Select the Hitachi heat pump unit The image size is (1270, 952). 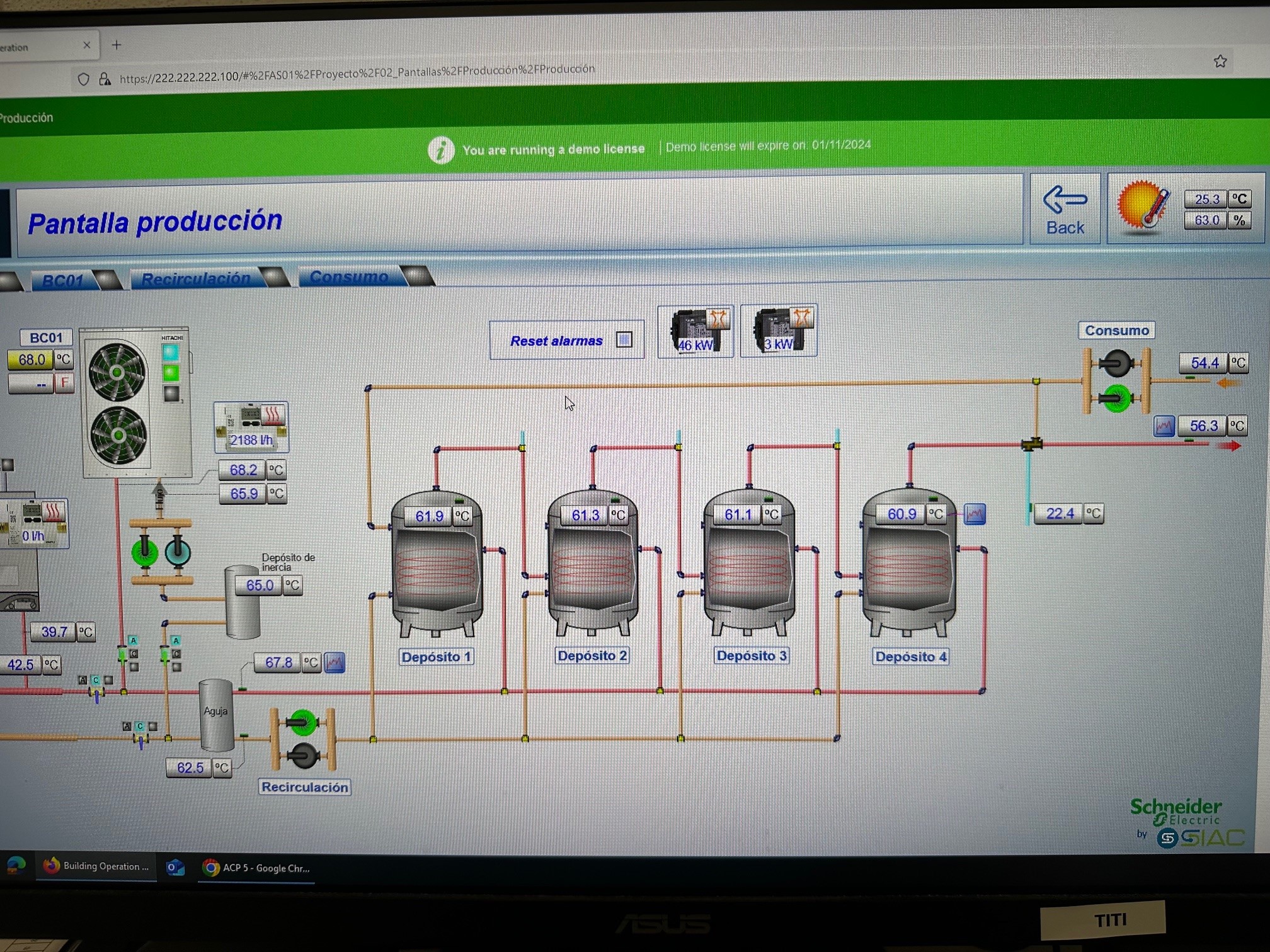click(x=136, y=403)
